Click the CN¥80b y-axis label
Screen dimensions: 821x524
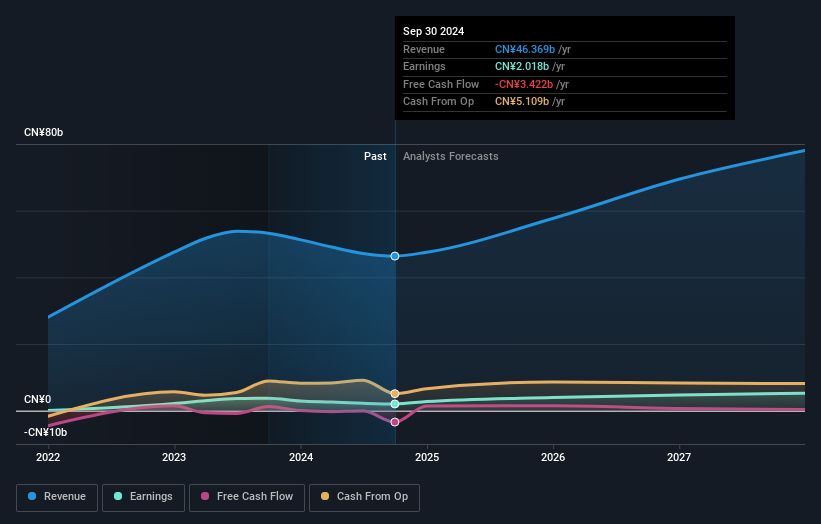pos(43,132)
